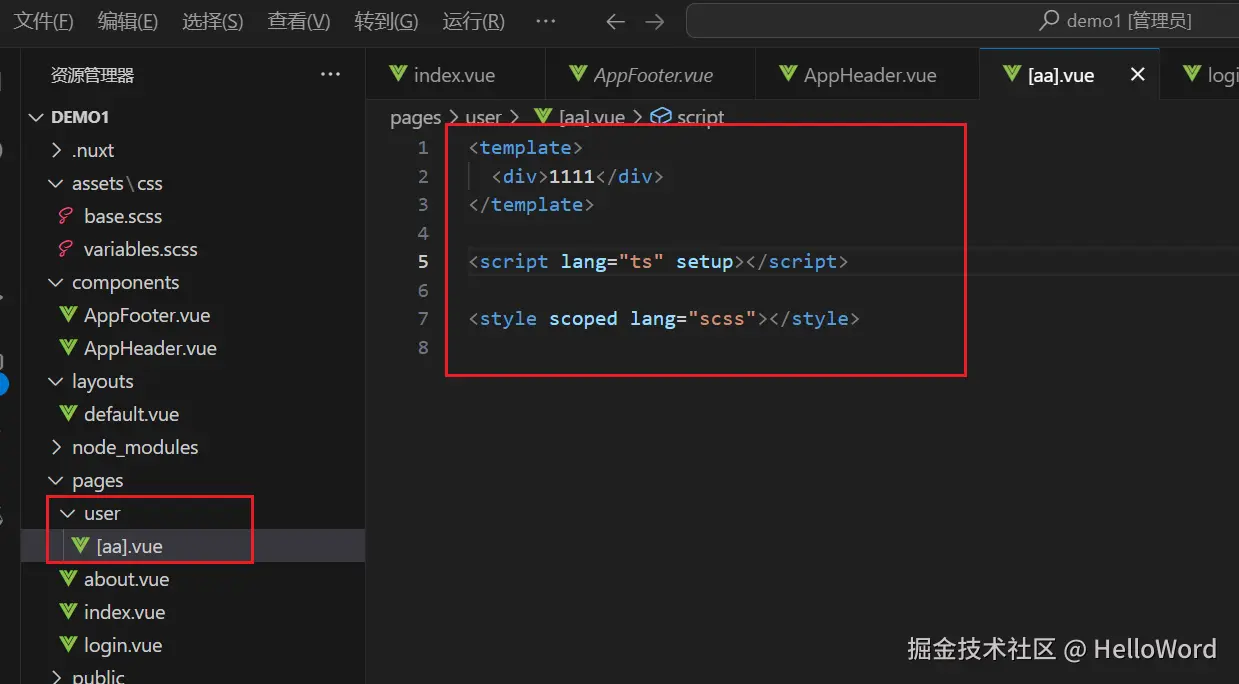Click the Sass icon beside base.scss

67,216
